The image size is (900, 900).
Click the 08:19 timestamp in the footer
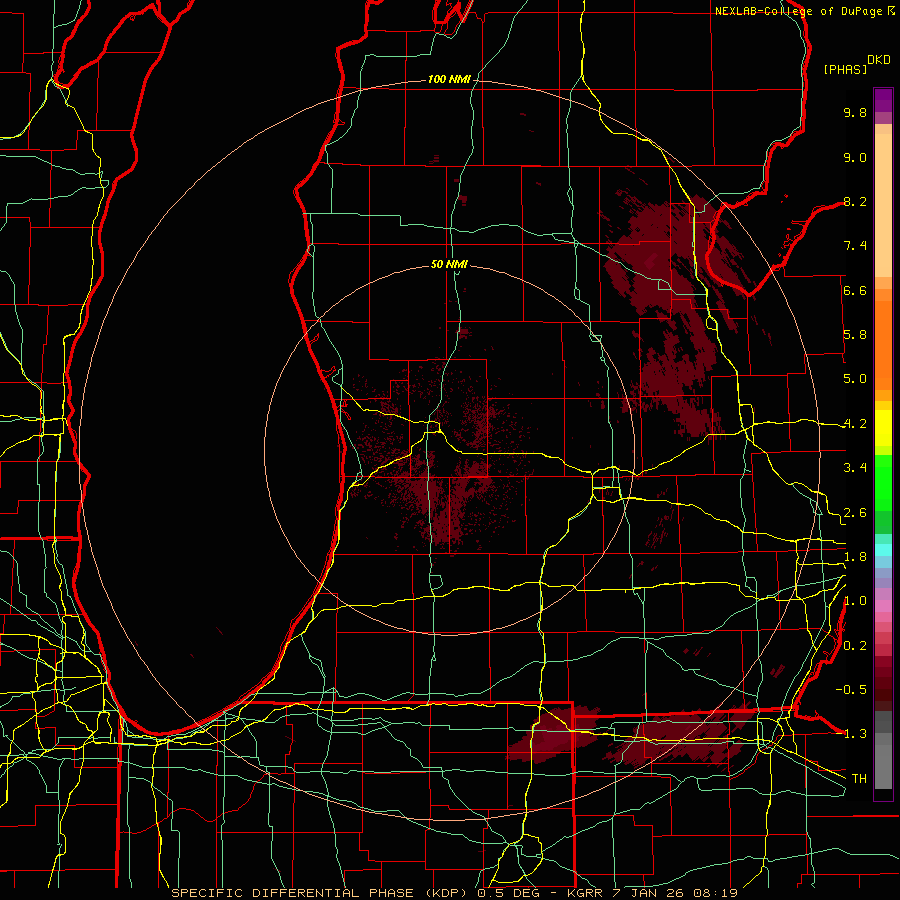(716, 893)
